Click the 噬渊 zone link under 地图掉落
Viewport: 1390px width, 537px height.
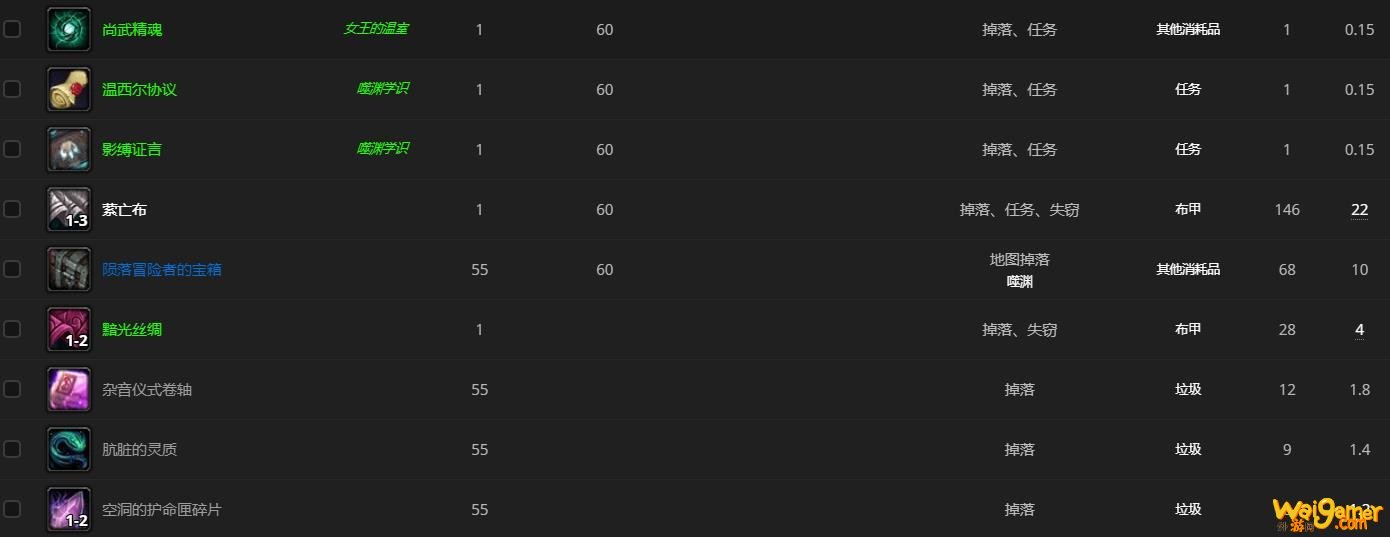pos(1020,282)
